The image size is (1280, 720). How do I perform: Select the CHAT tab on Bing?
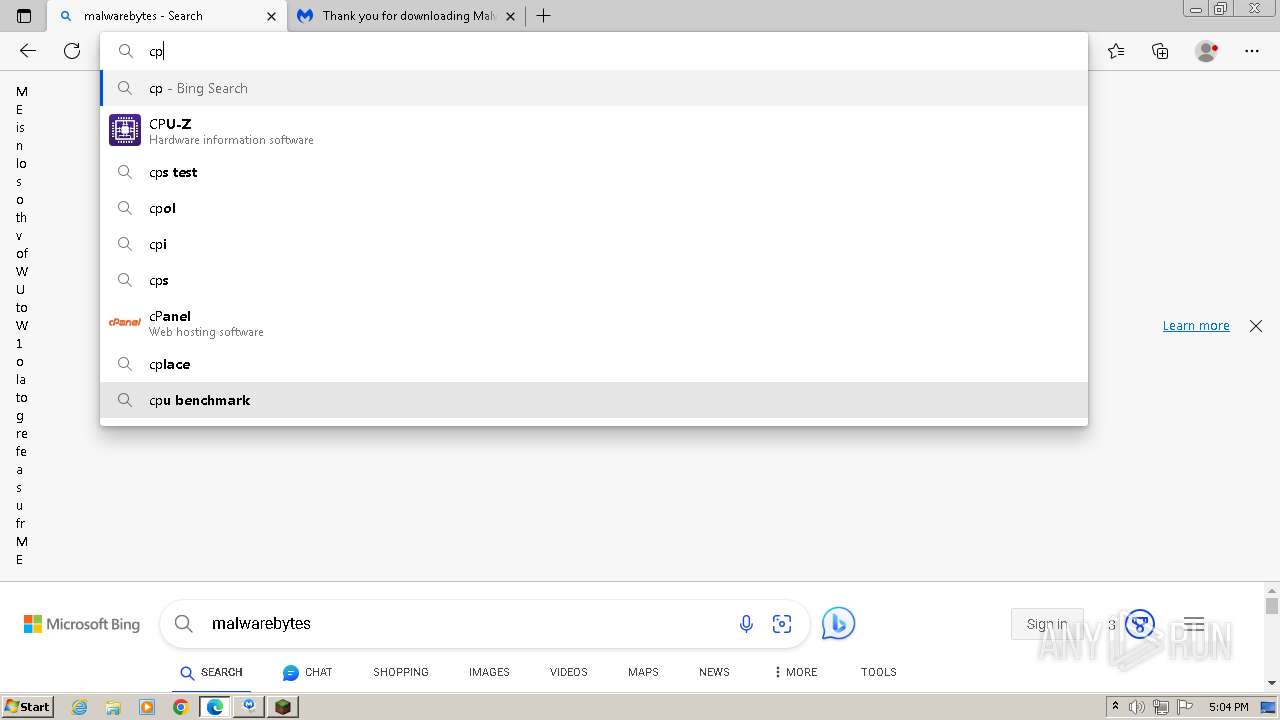(308, 672)
